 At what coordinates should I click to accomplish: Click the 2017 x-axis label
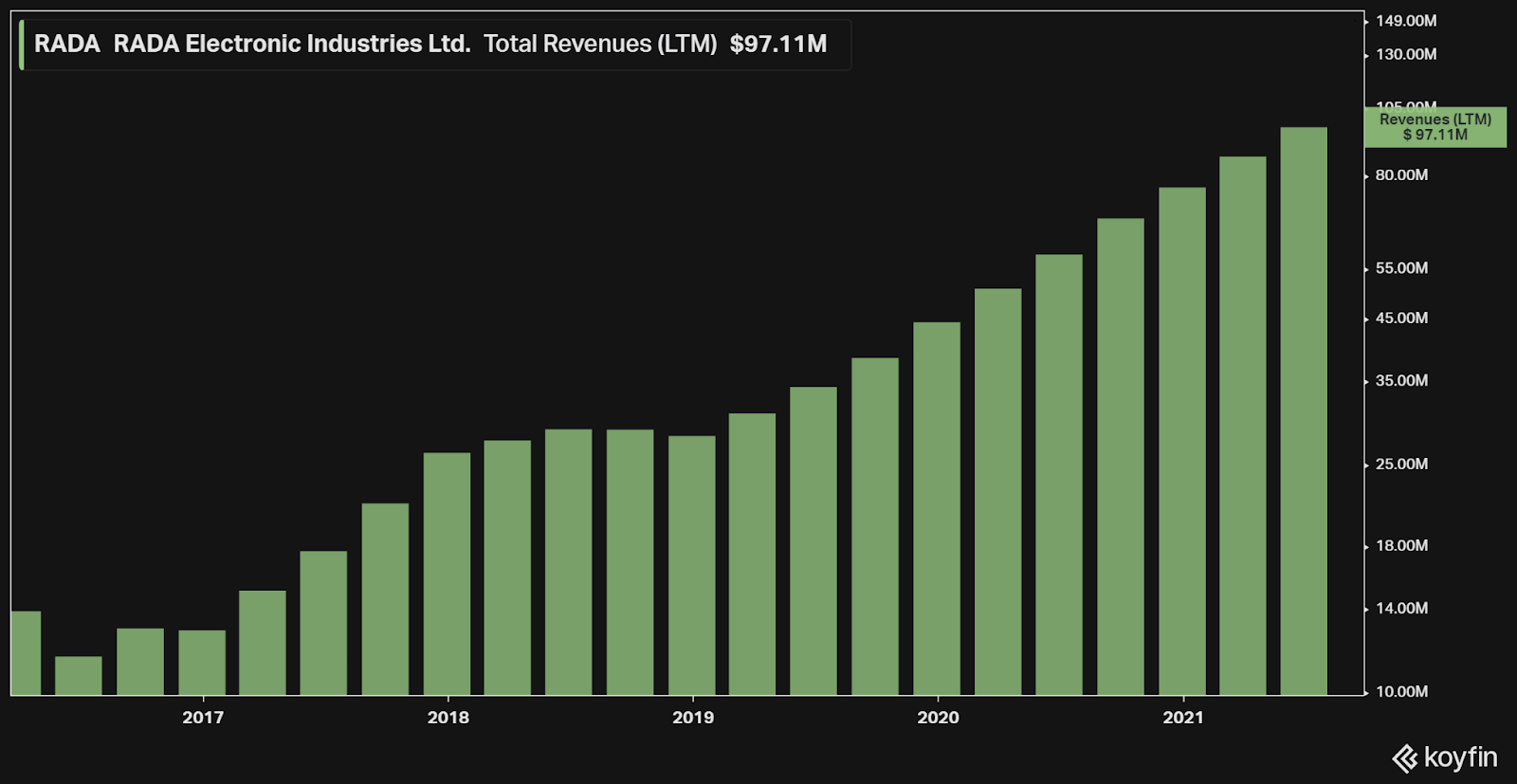click(203, 718)
